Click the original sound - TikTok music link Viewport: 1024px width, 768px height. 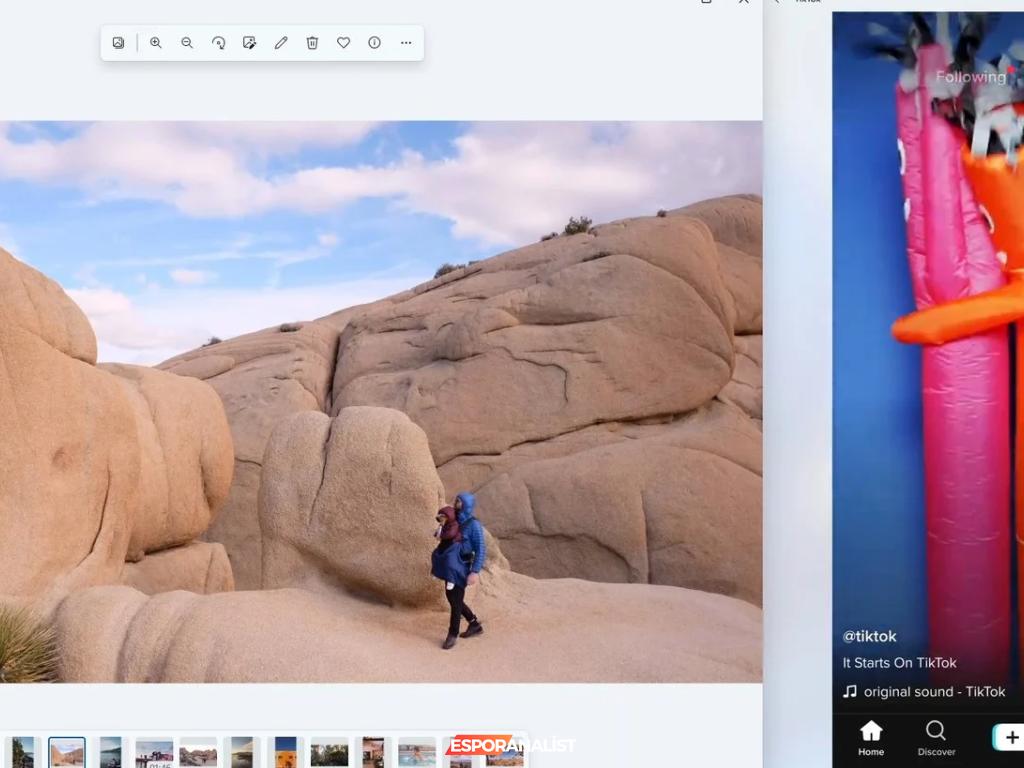tap(924, 692)
